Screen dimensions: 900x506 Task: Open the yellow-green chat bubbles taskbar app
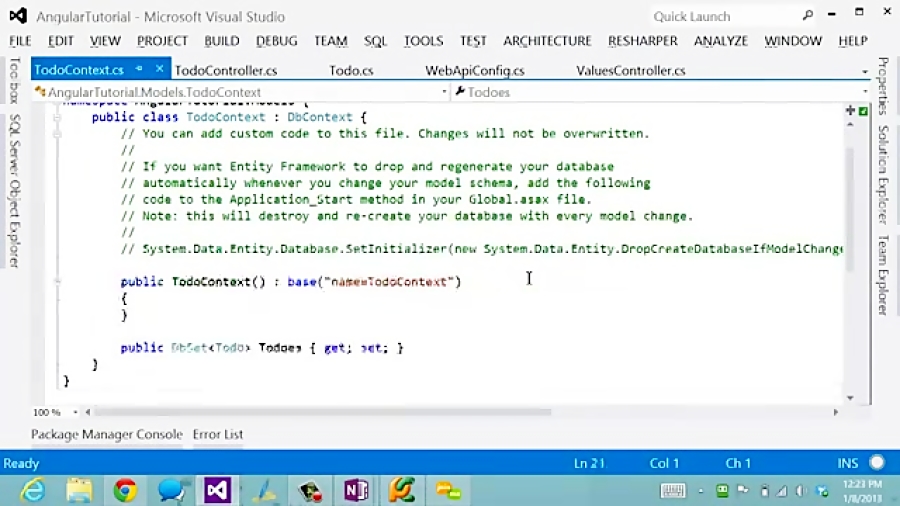[448, 491]
